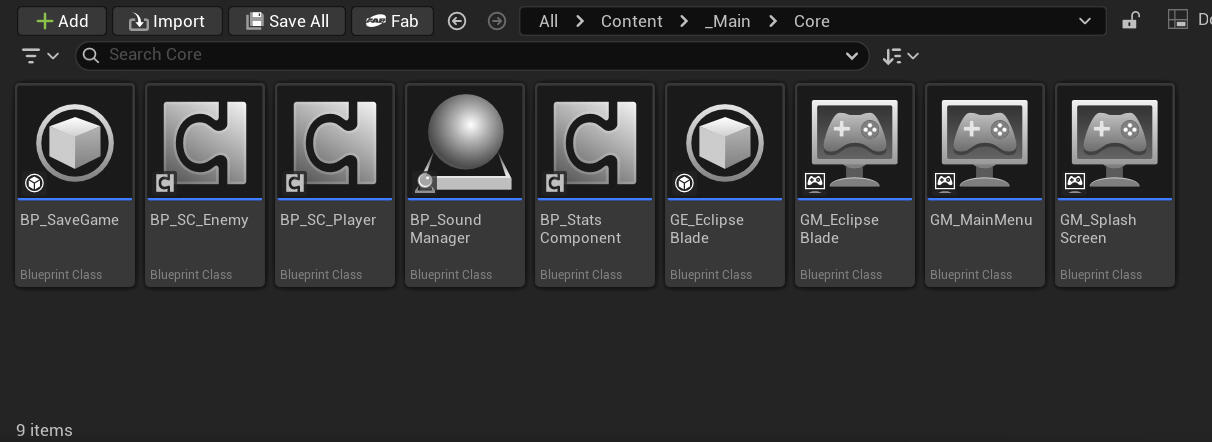Click the BP_SaveGame blueprint thumbnail
Image resolution: width=1212 pixels, height=442 pixels.
pyautogui.click(x=75, y=142)
